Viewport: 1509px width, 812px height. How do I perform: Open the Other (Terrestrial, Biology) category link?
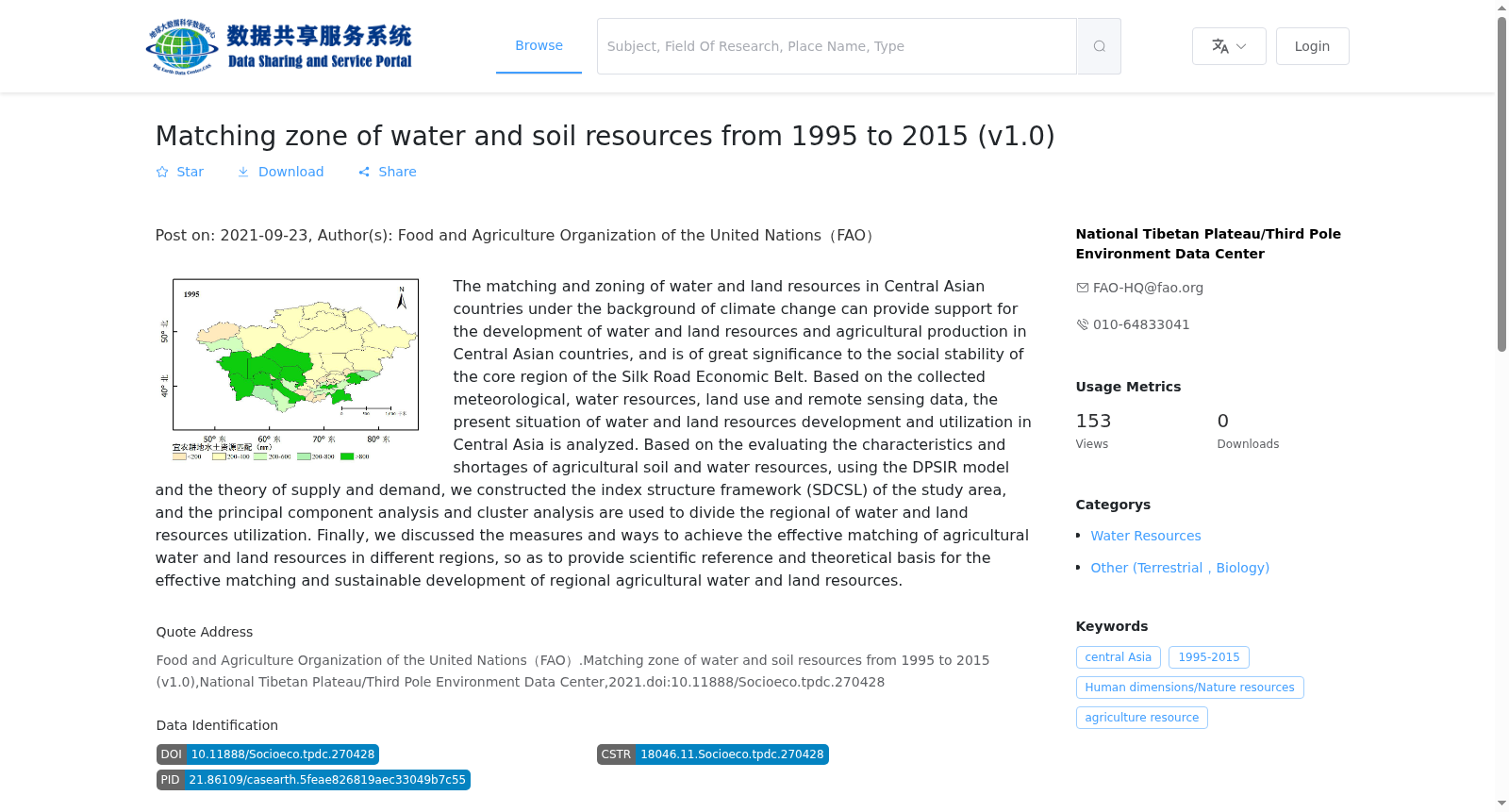(x=1180, y=568)
